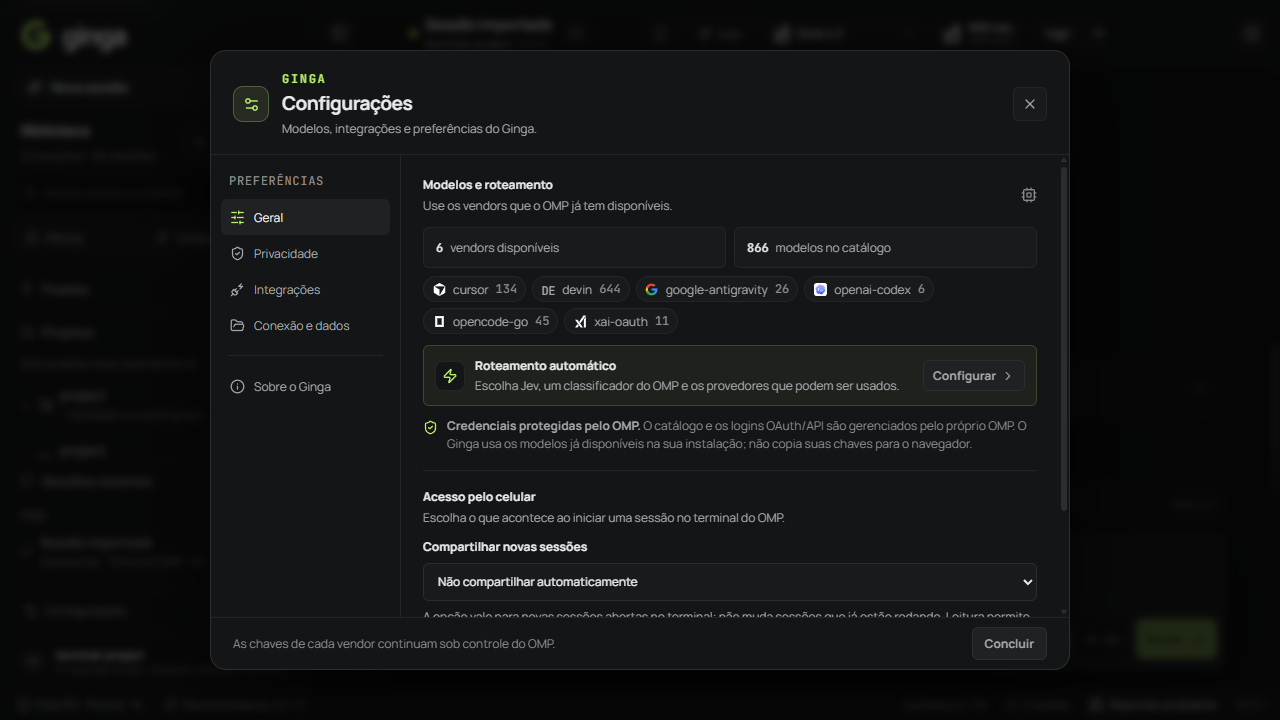This screenshot has width=1280, height=720.
Task: Click the "PREFERÊNCIAS" sidebar header
Action: pyautogui.click(x=277, y=181)
